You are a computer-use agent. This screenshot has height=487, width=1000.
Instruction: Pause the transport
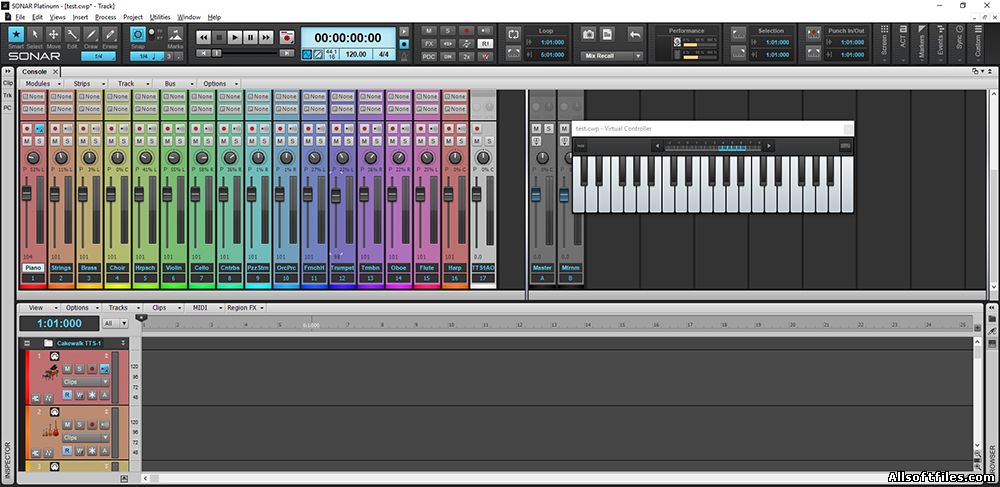click(x=251, y=38)
